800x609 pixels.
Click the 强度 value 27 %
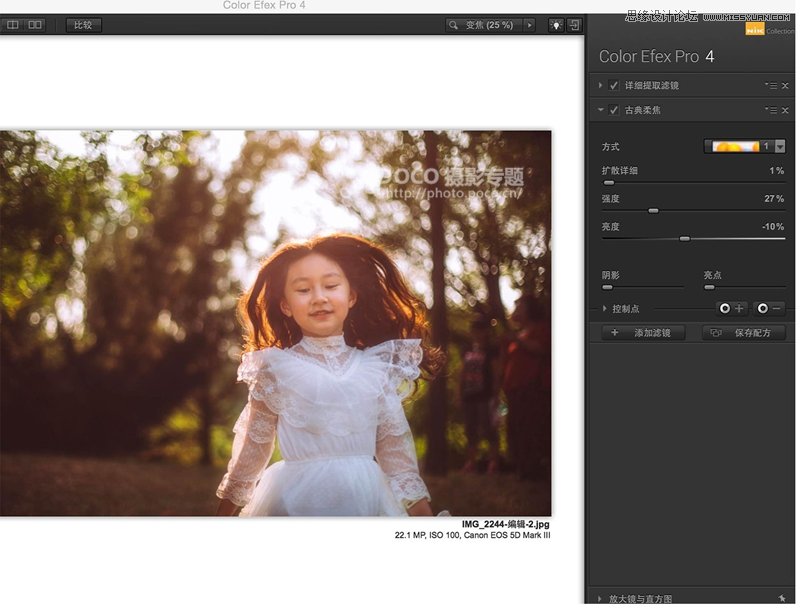pyautogui.click(x=774, y=199)
